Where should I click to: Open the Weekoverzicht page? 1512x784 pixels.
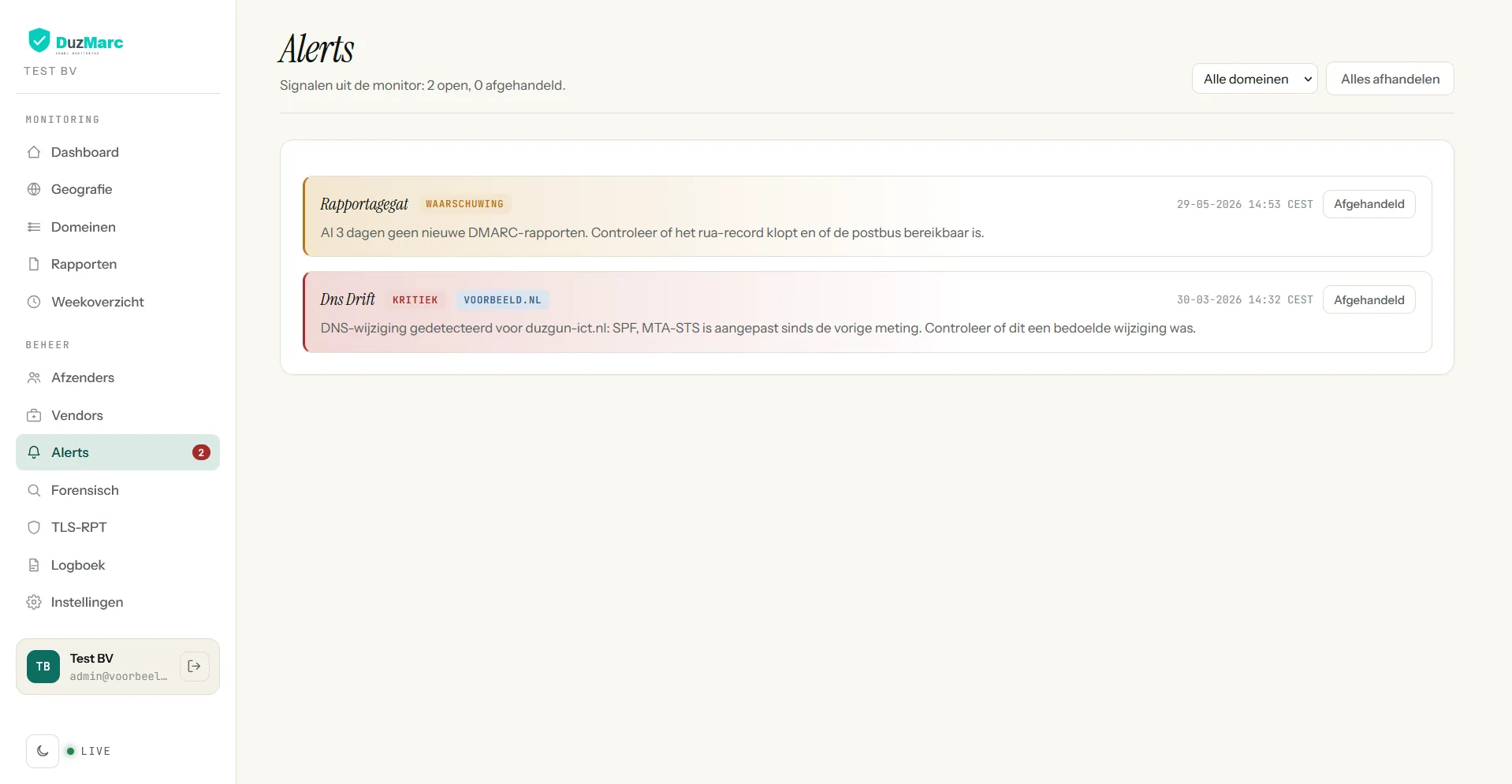tap(118, 302)
